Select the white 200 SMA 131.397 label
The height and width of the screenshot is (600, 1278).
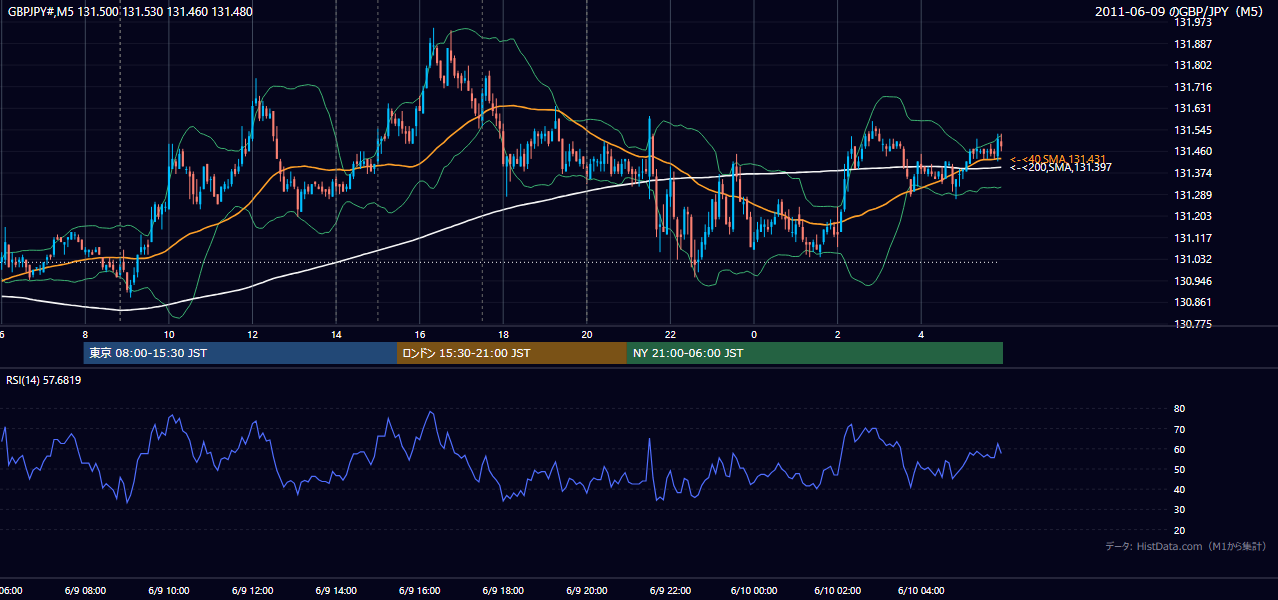pos(1059,168)
